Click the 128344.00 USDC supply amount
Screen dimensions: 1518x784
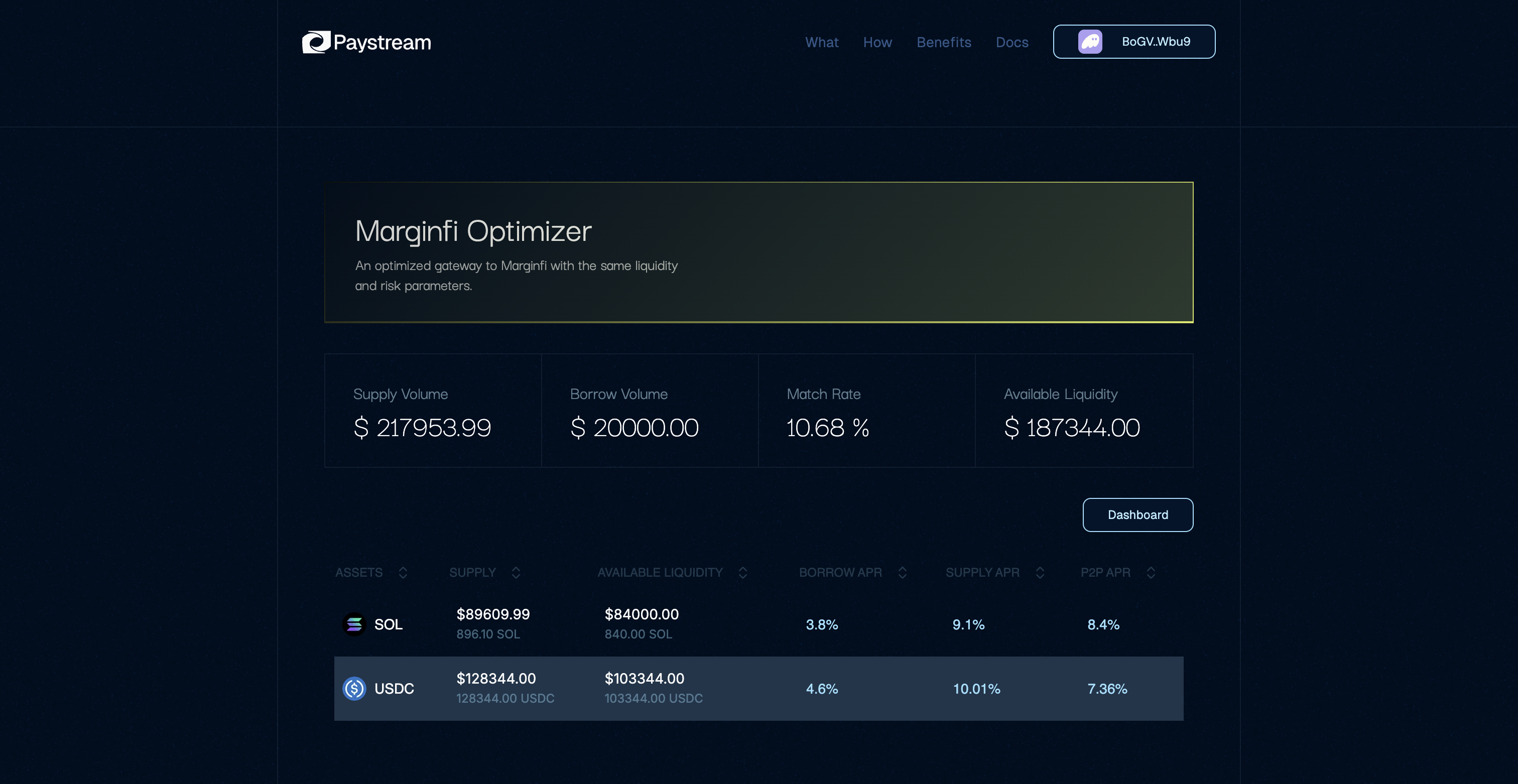pyautogui.click(x=505, y=699)
